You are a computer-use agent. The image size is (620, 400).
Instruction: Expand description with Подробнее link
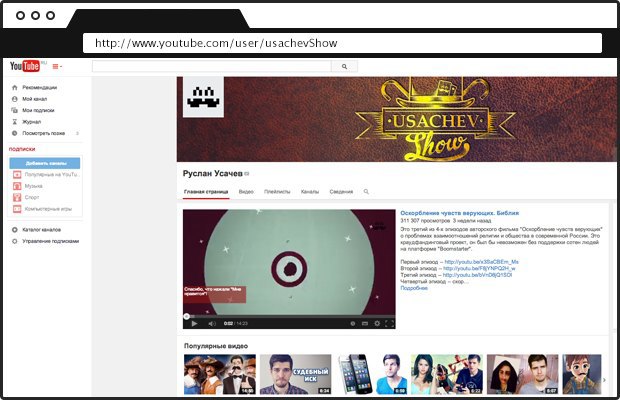coord(414,288)
